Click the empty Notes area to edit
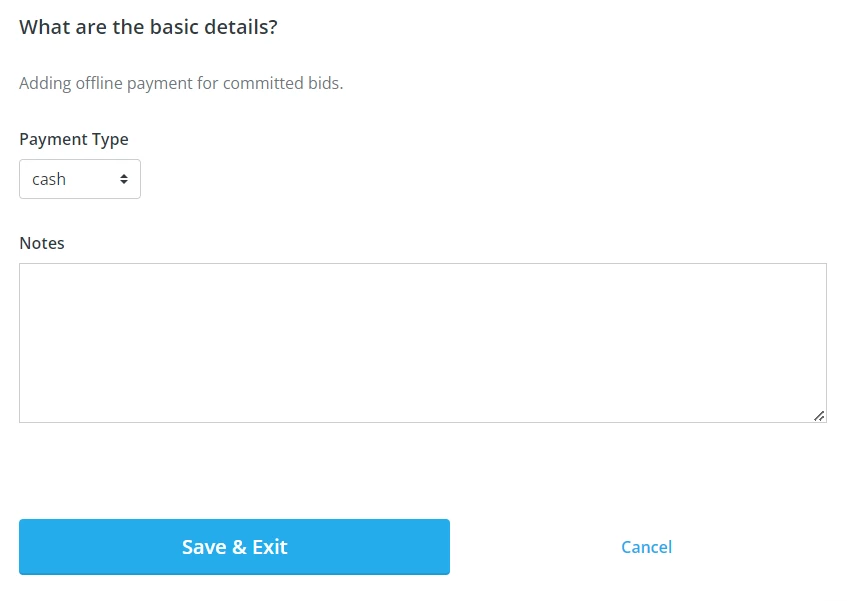The image size is (847, 601). tap(420, 340)
